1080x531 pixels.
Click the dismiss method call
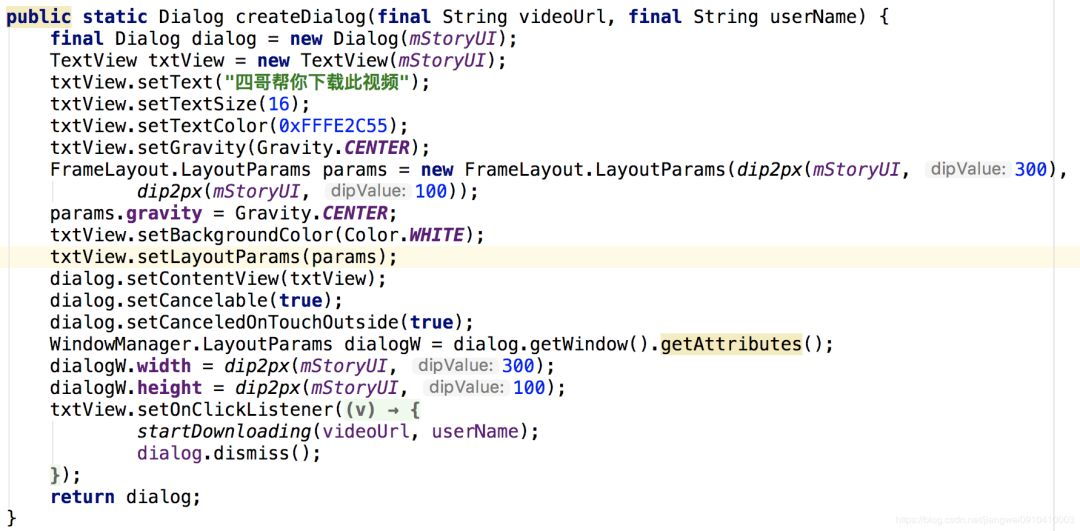pyautogui.click(x=252, y=454)
